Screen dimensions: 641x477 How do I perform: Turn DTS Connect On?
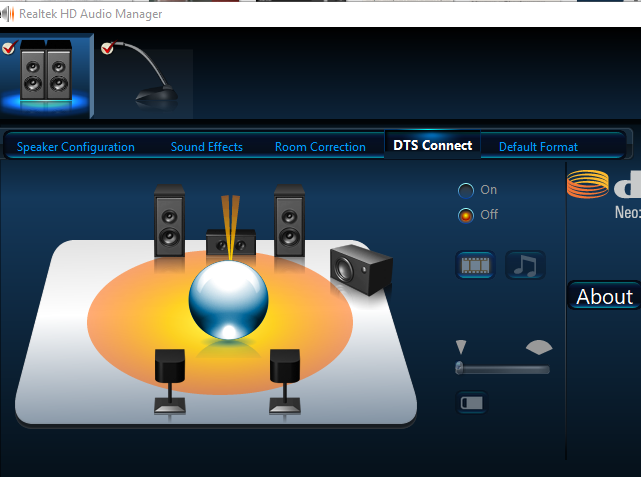click(x=466, y=190)
